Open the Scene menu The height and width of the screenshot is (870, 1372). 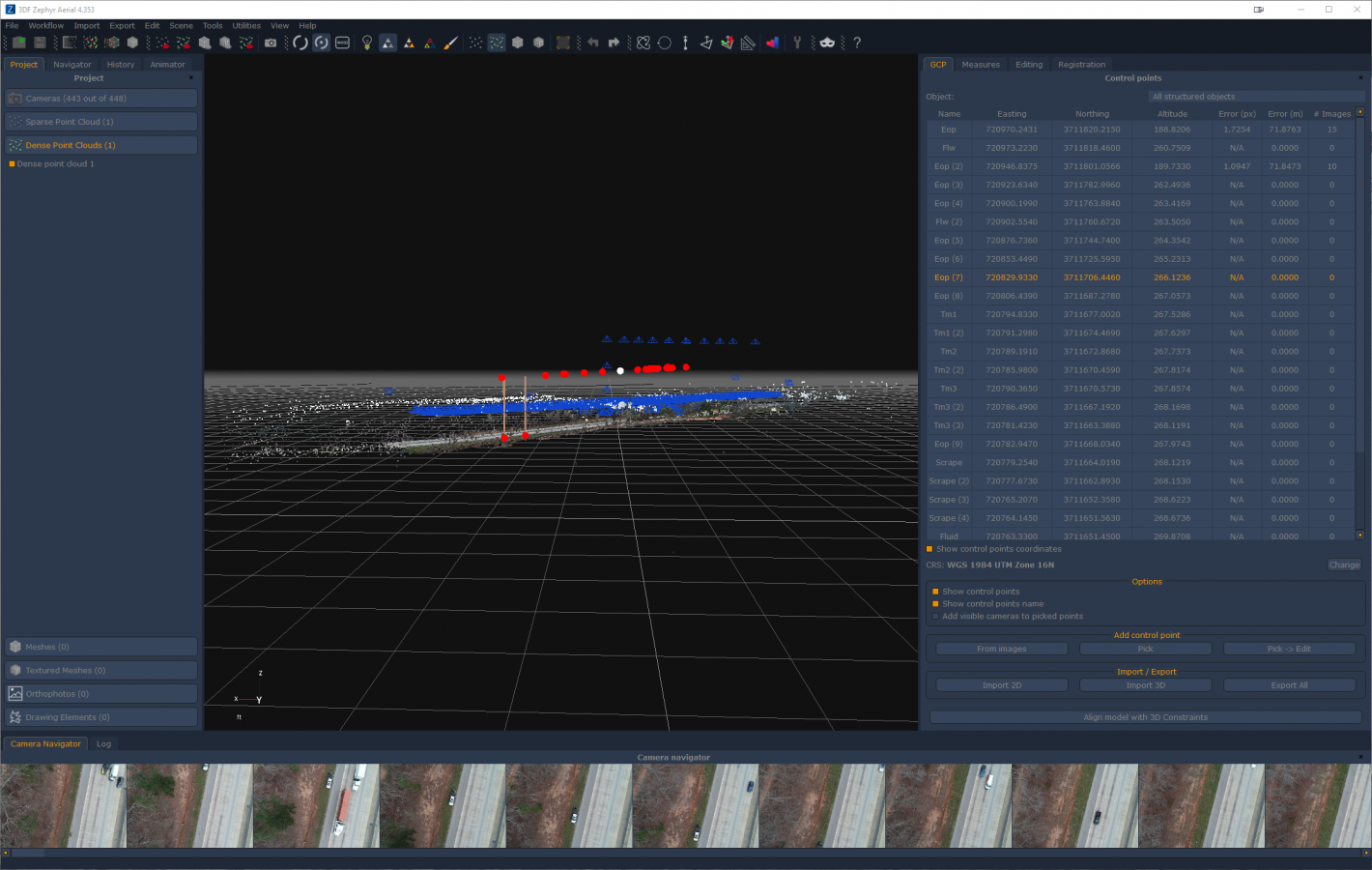click(x=181, y=26)
